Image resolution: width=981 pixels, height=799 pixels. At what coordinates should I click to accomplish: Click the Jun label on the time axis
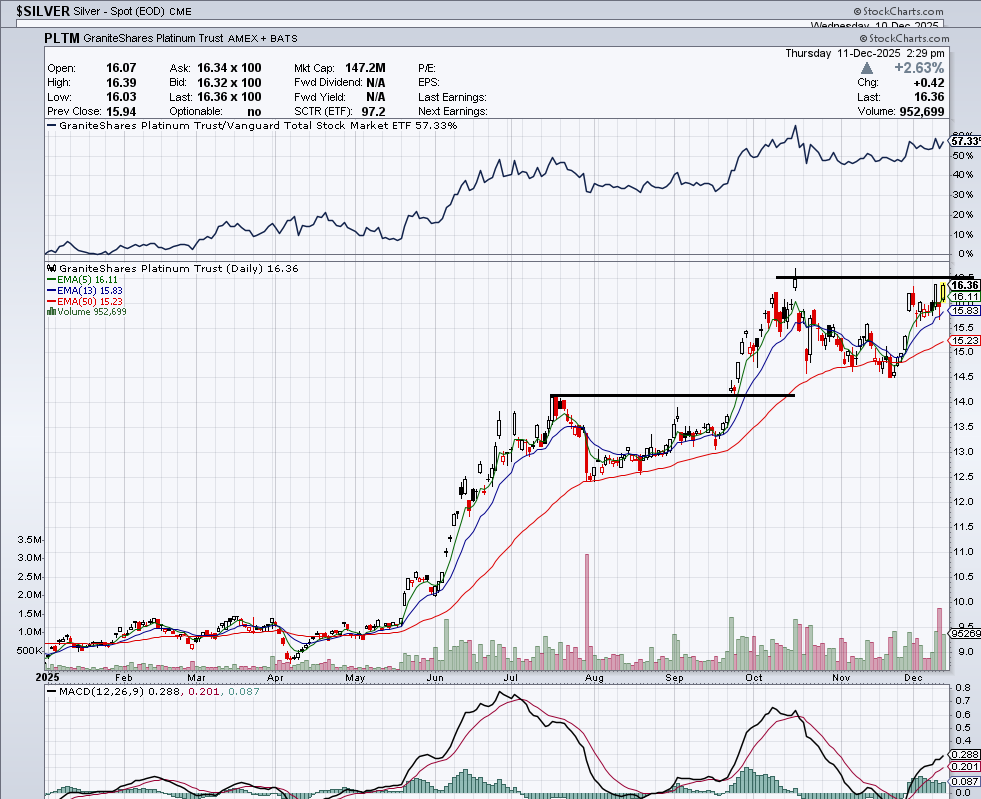click(x=435, y=678)
